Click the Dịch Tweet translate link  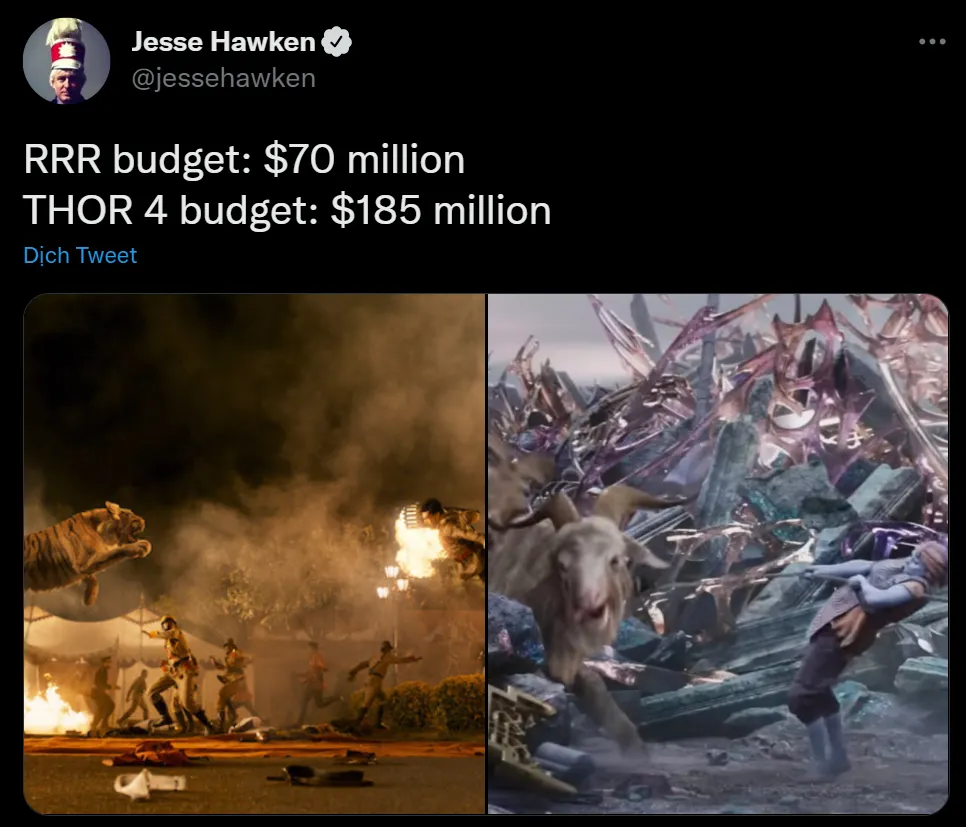(x=80, y=255)
